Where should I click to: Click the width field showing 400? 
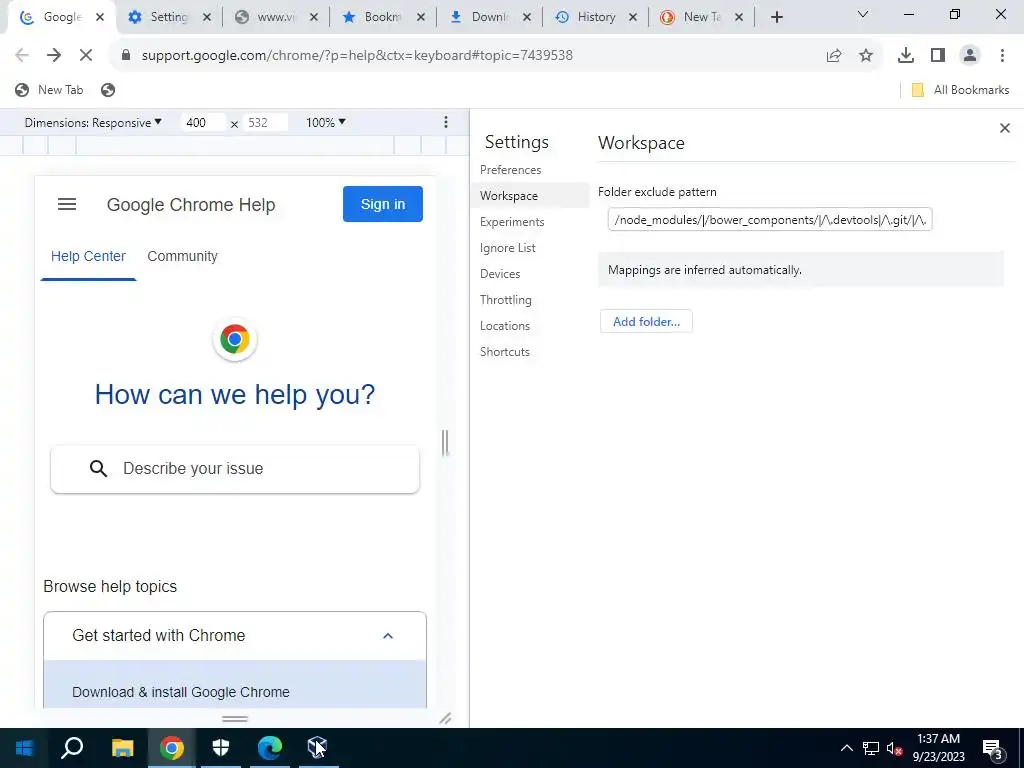[203, 123]
